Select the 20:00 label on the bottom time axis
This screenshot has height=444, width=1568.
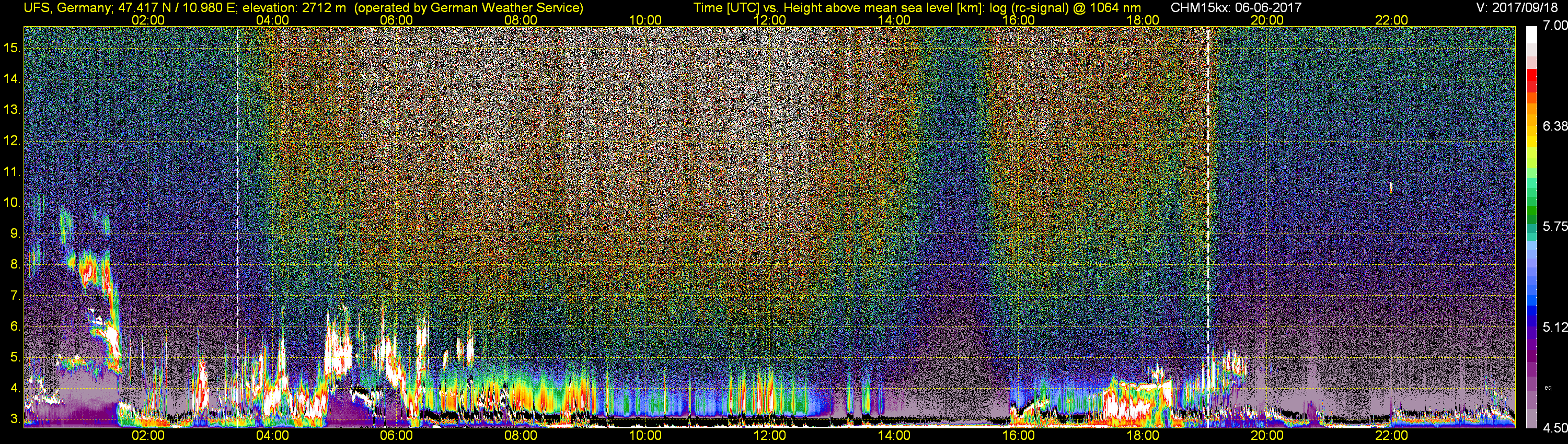[1267, 436]
